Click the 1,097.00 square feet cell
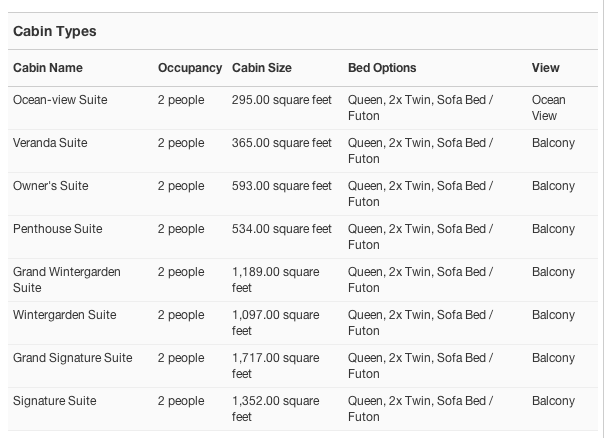Screen dimensions: 604x438 point(275,323)
